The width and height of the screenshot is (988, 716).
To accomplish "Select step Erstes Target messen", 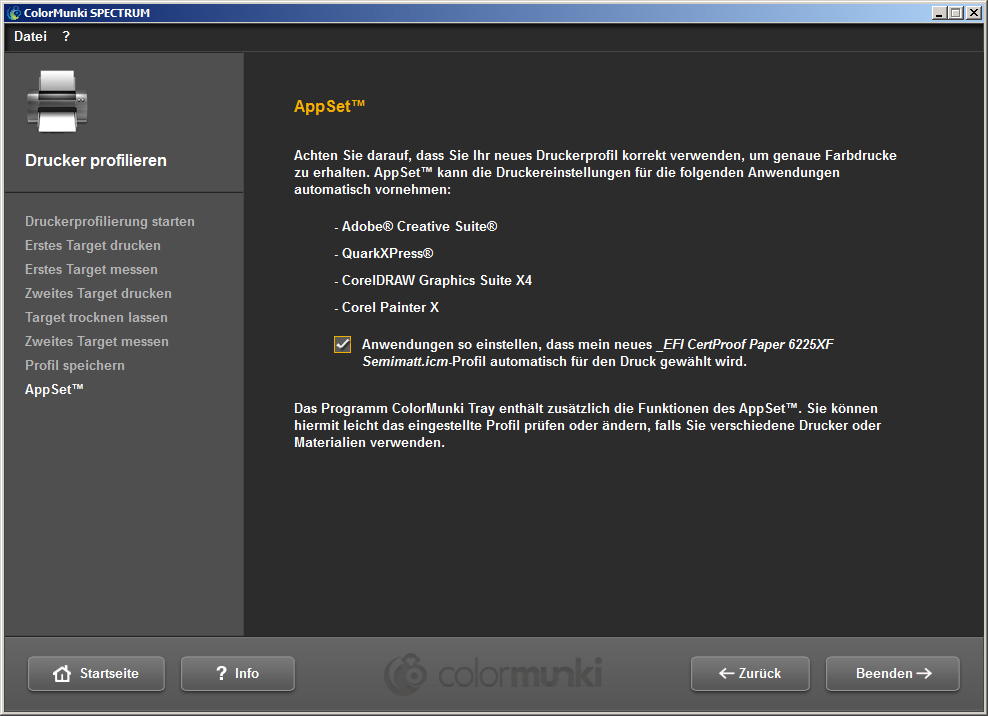I will click(x=91, y=269).
